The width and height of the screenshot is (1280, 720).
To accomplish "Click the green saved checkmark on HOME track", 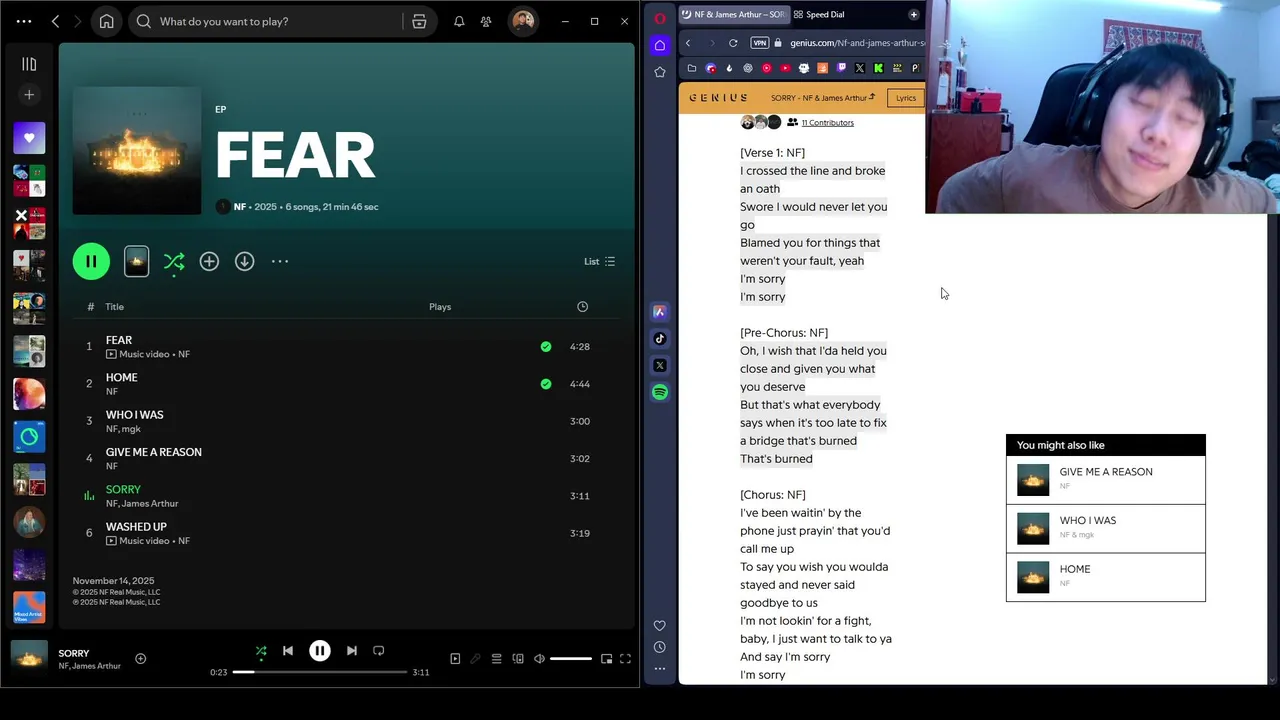I will 546,384.
